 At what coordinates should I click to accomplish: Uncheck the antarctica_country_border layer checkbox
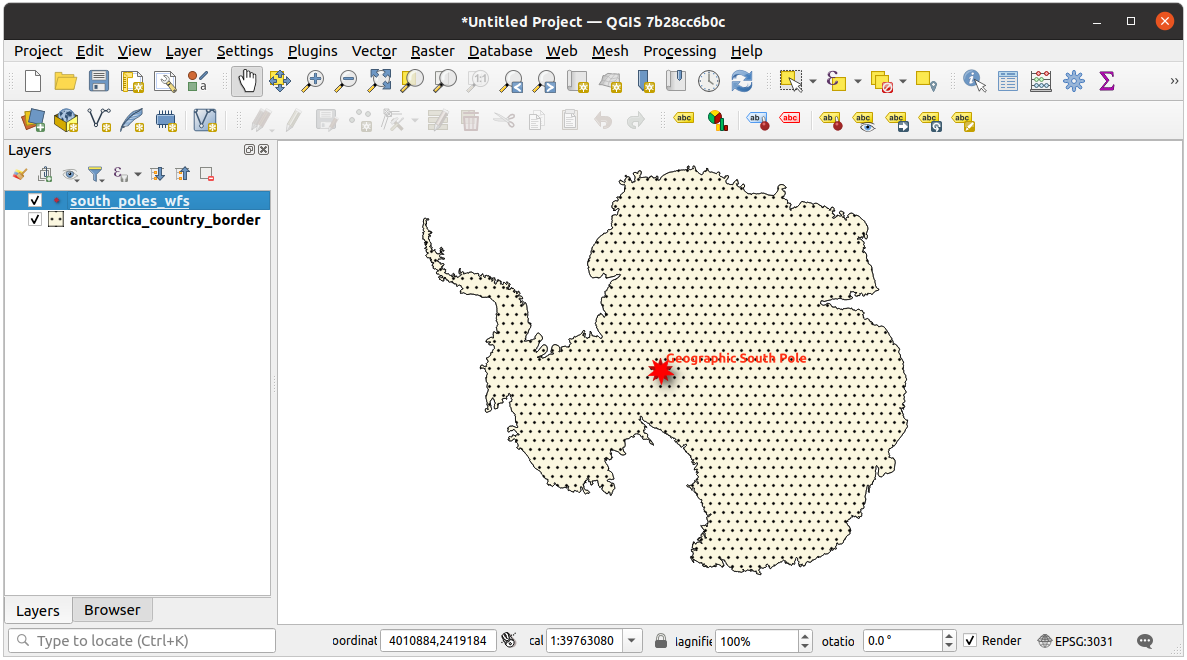point(35,220)
